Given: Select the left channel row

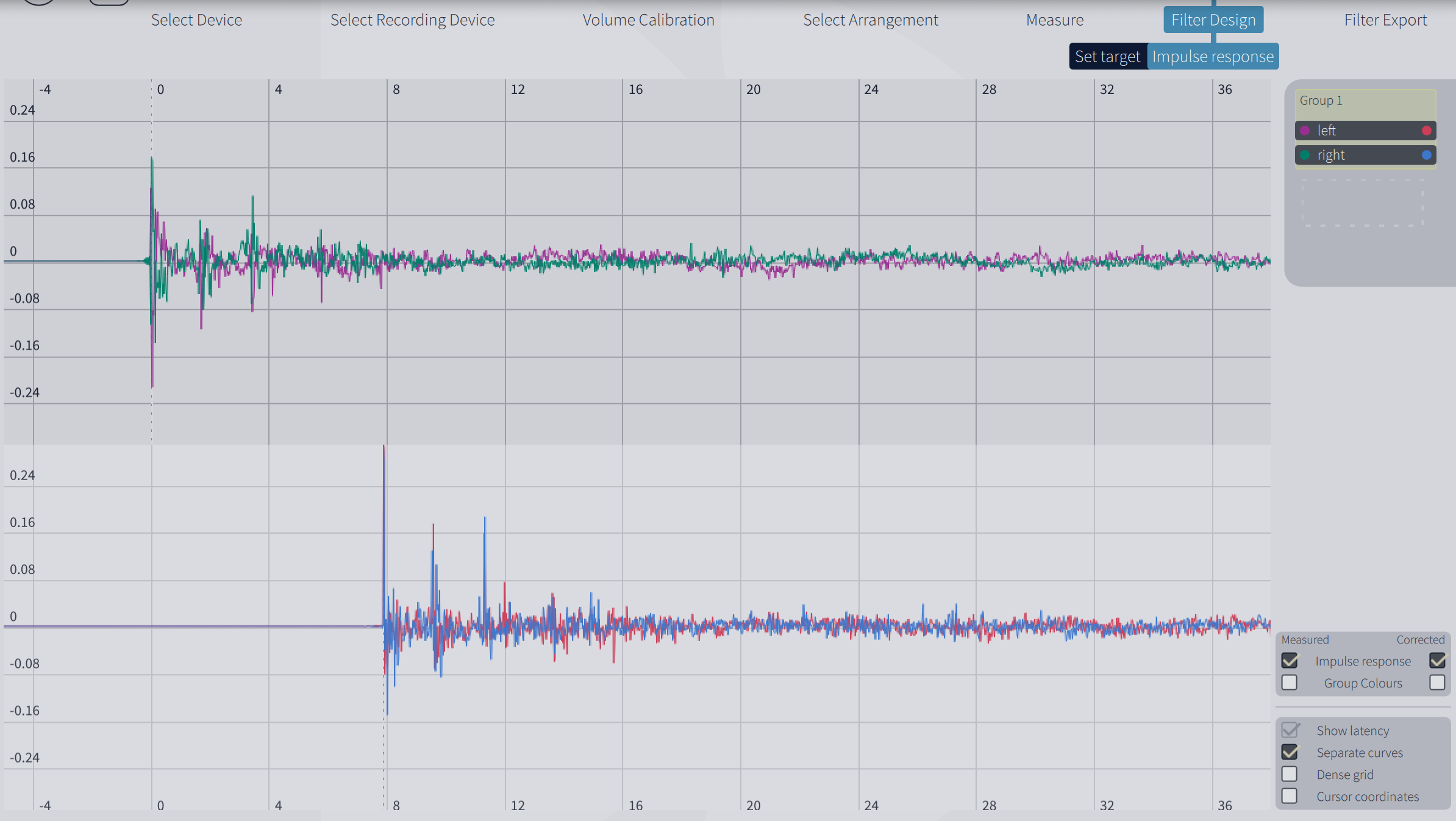Looking at the screenshot, I should coord(1365,131).
